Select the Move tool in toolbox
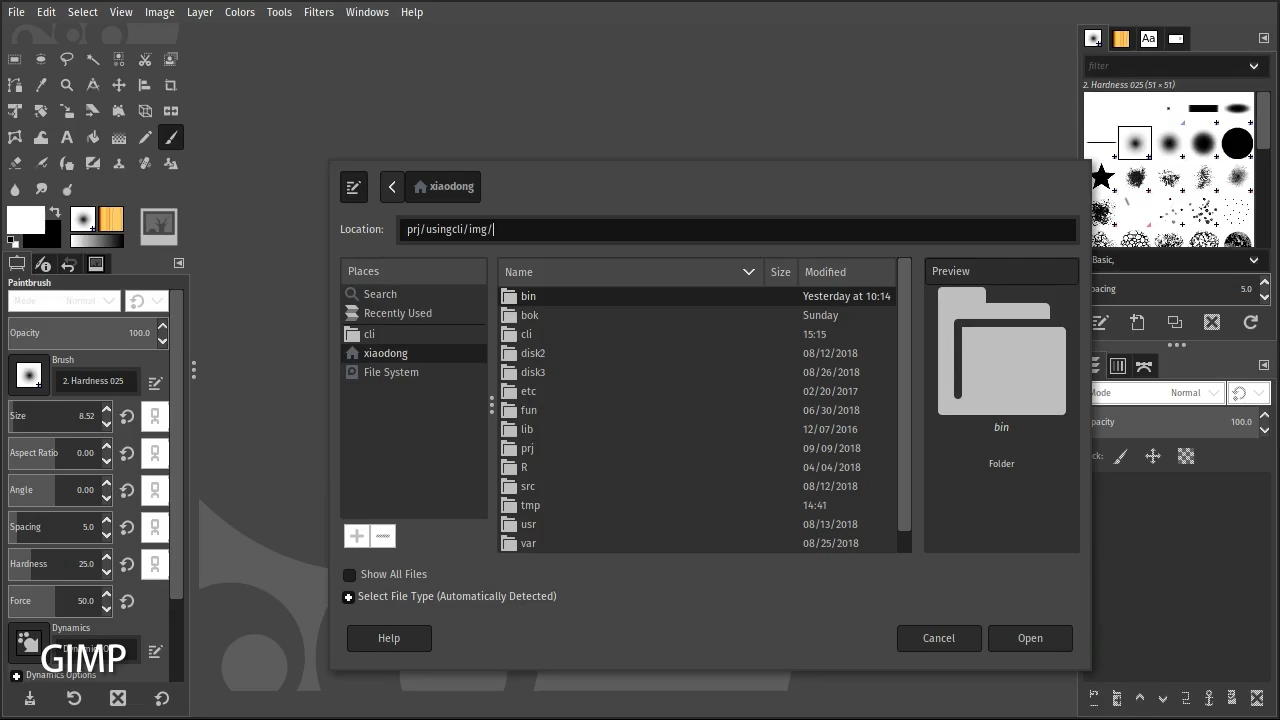This screenshot has width=1280, height=720. pos(119,85)
